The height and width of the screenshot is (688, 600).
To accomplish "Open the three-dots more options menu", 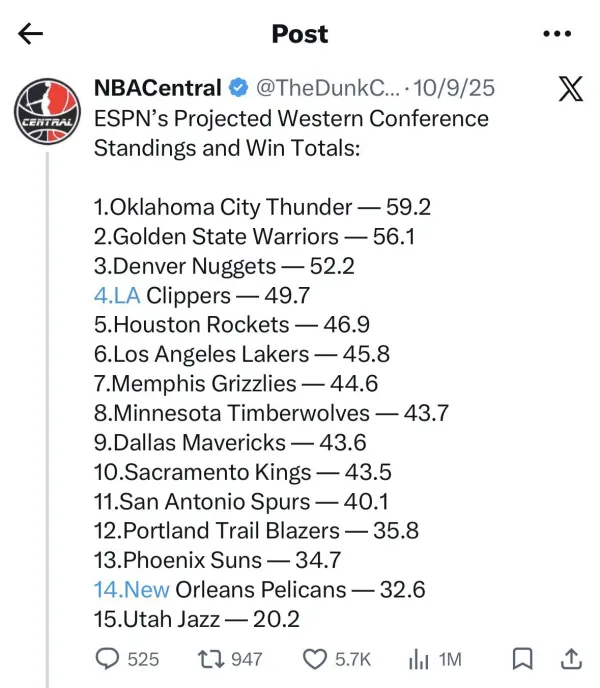I will pos(557,33).
